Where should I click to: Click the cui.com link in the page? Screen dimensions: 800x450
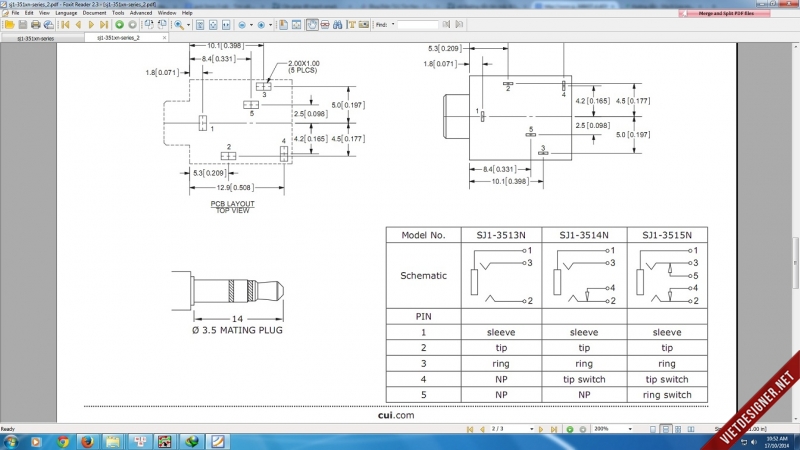[395, 414]
